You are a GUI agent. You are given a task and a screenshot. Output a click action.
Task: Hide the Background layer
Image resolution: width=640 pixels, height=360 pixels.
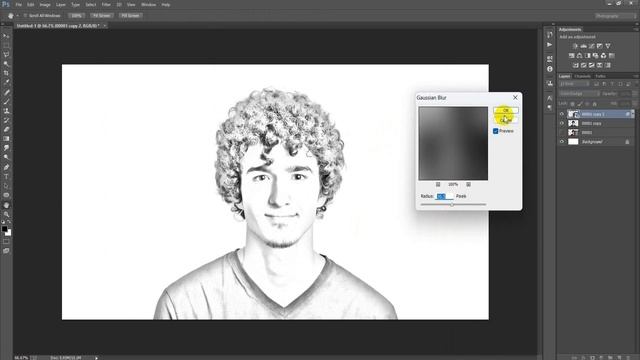pos(562,142)
